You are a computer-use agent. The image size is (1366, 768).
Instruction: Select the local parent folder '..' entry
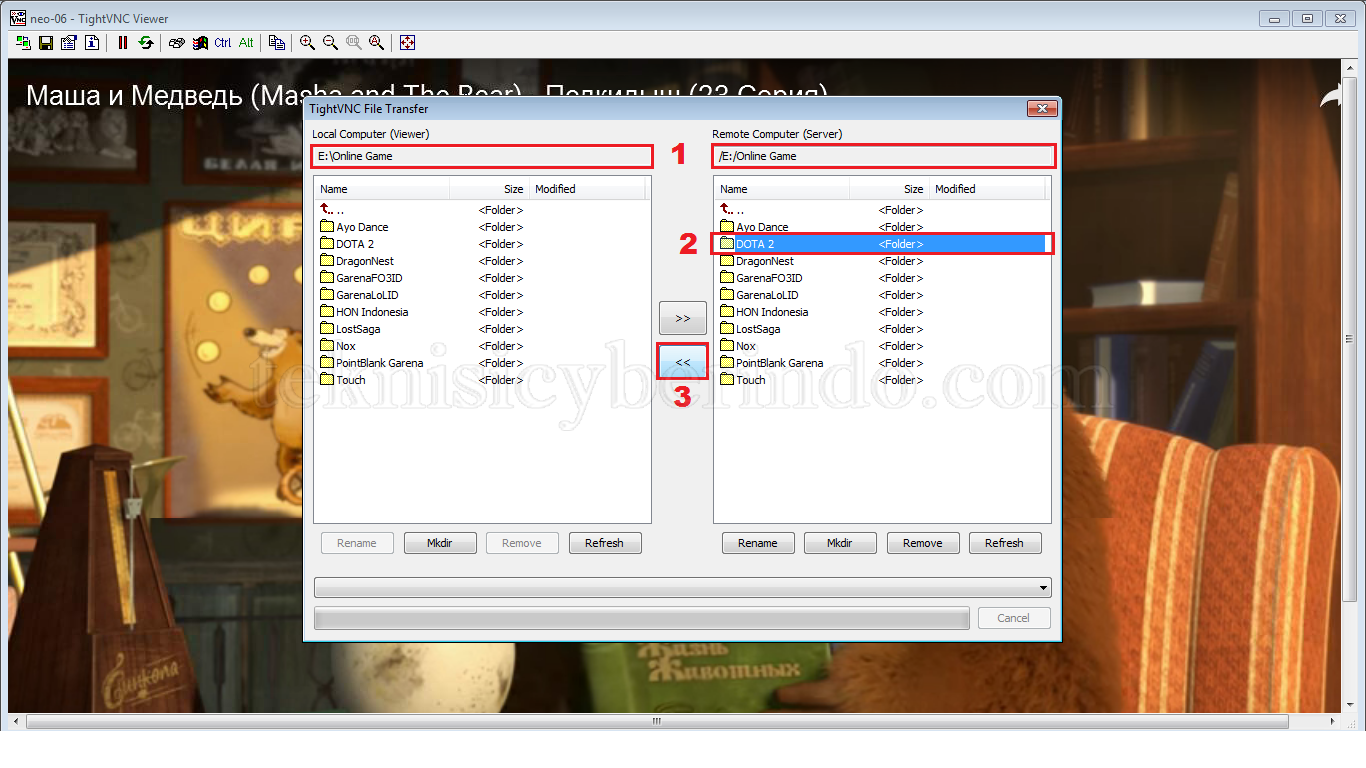pos(332,210)
